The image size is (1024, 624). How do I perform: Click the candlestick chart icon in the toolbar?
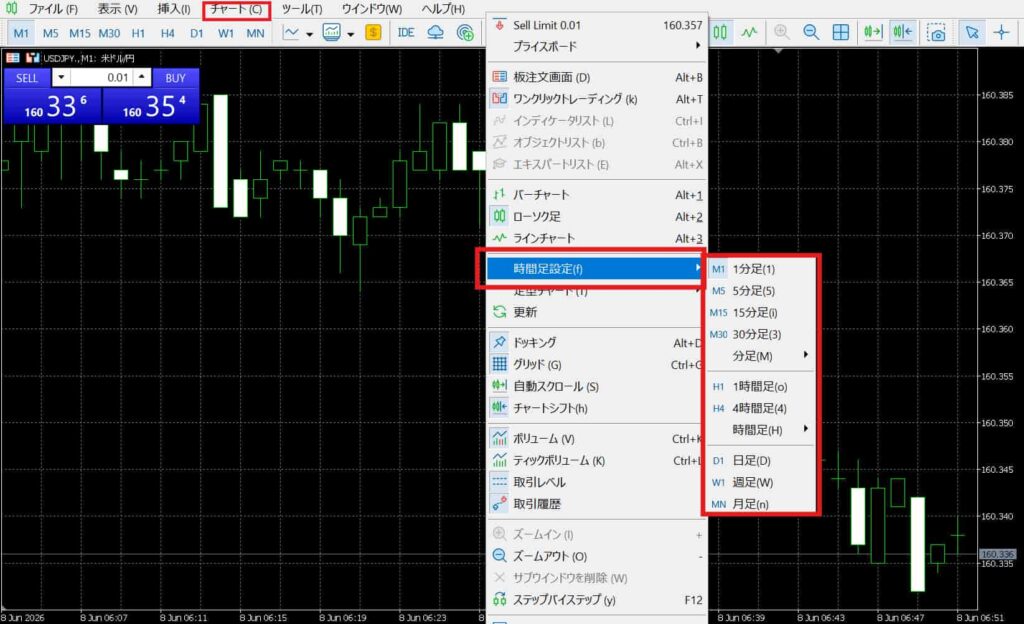tap(720, 32)
